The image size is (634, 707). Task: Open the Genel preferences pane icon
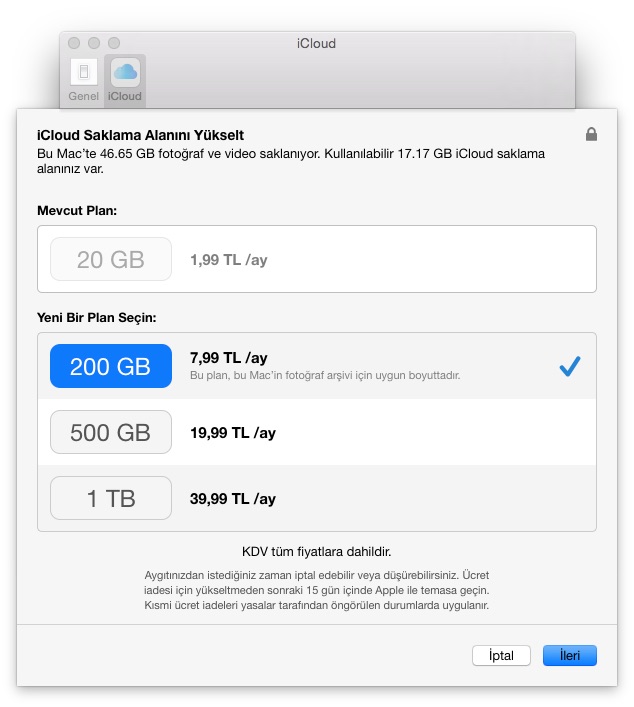(x=84, y=73)
